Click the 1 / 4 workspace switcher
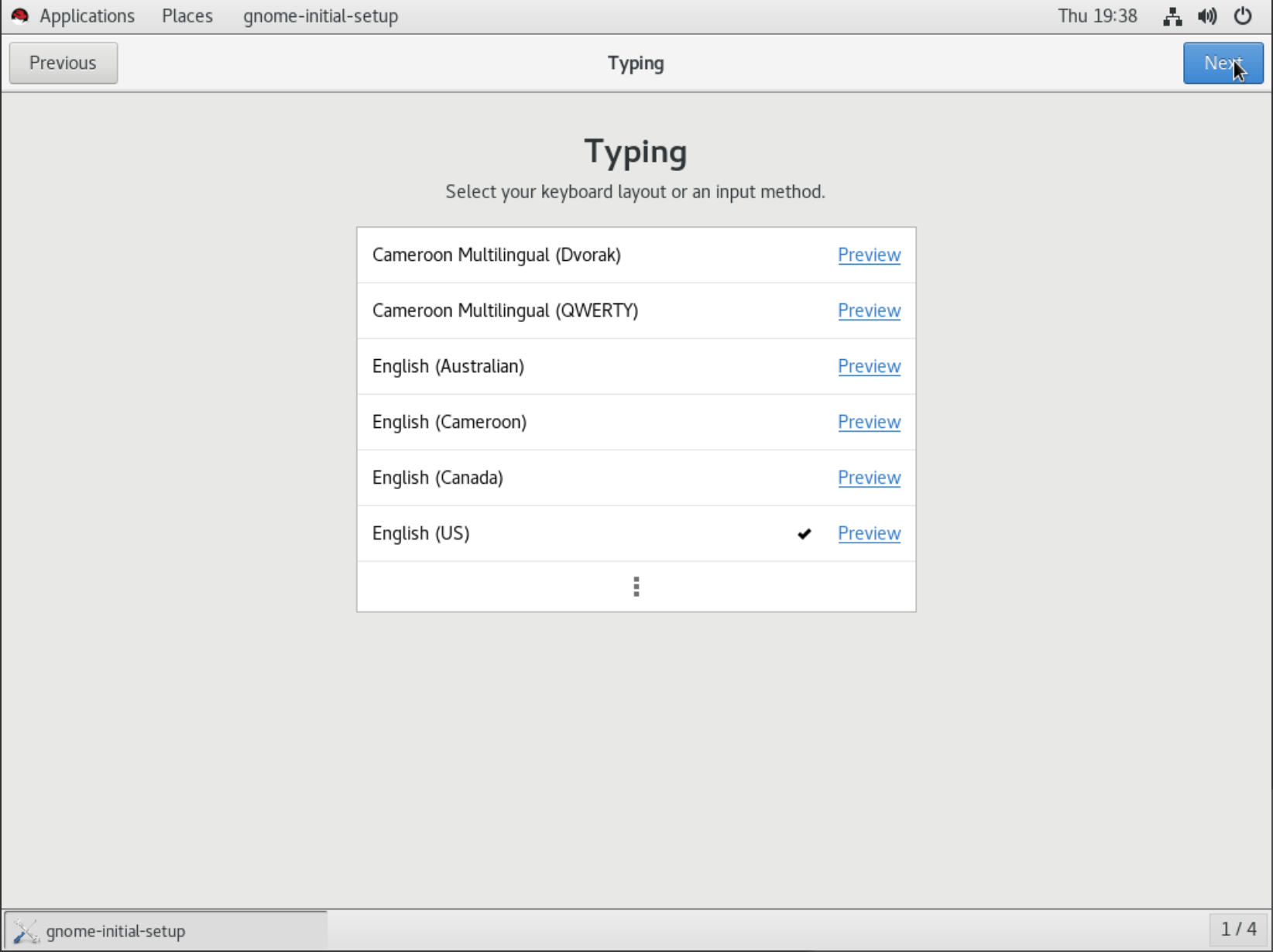Image resolution: width=1273 pixels, height=952 pixels. tap(1238, 929)
